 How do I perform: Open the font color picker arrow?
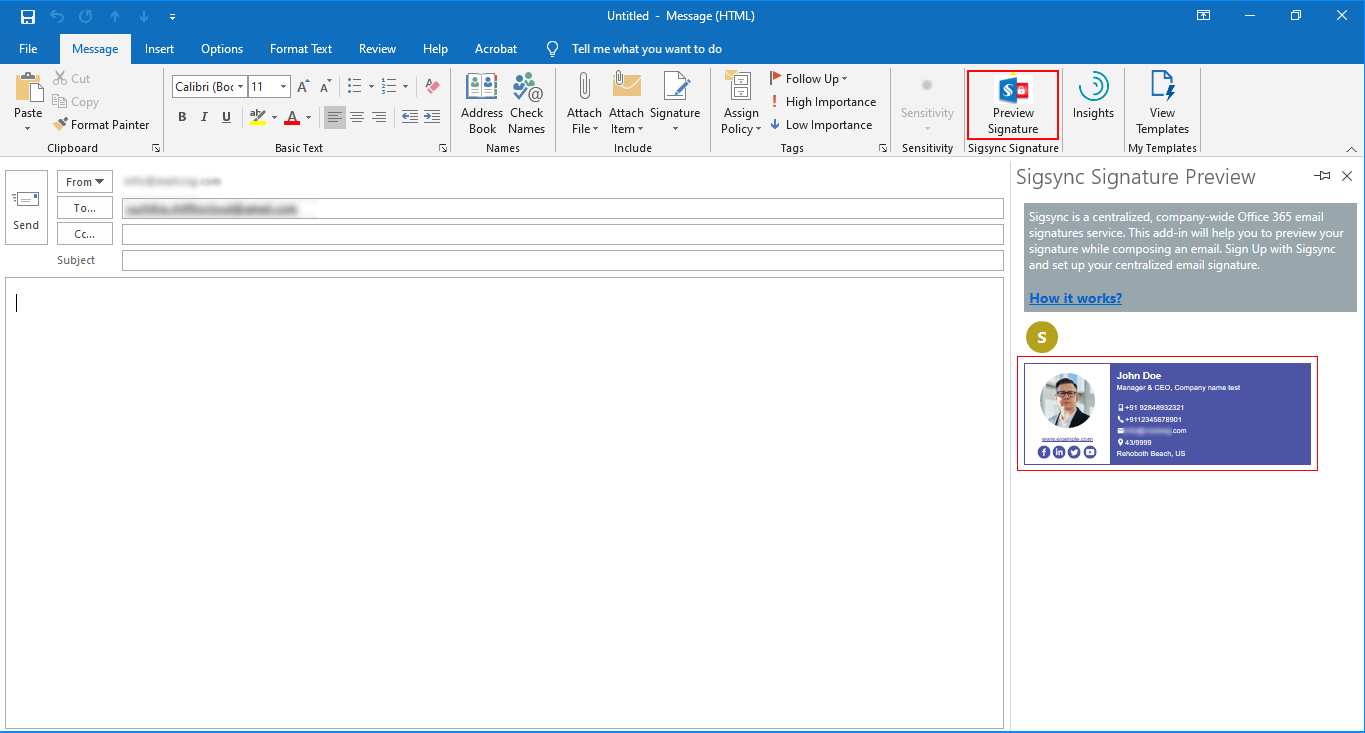(x=308, y=118)
